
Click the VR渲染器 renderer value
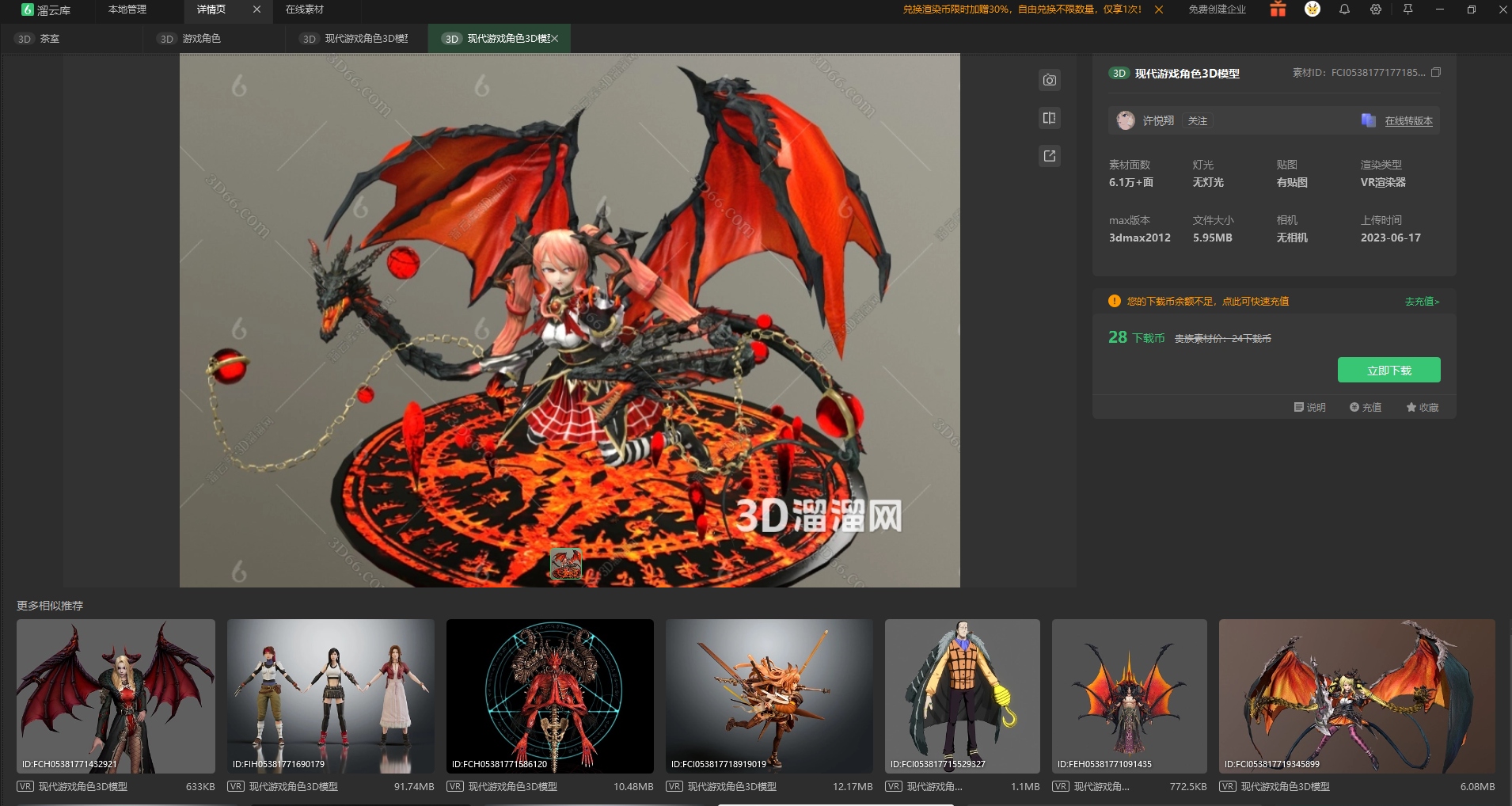pos(1383,182)
